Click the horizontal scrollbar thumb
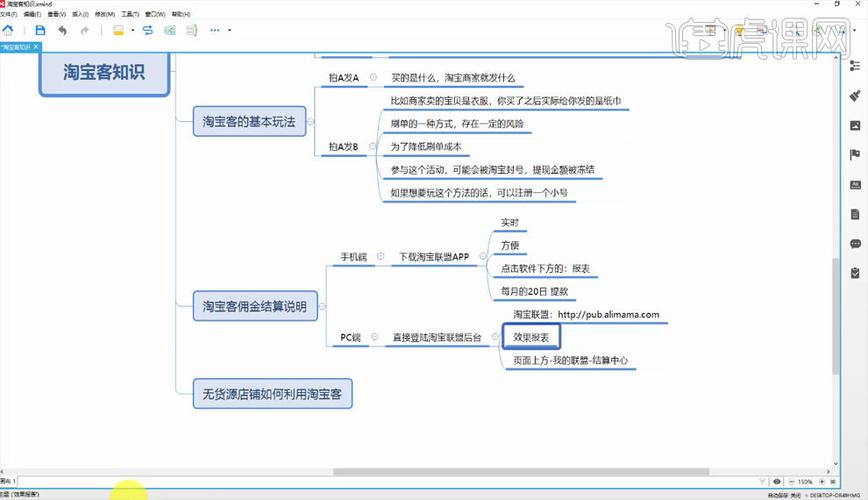The image size is (868, 500). click(x=520, y=472)
